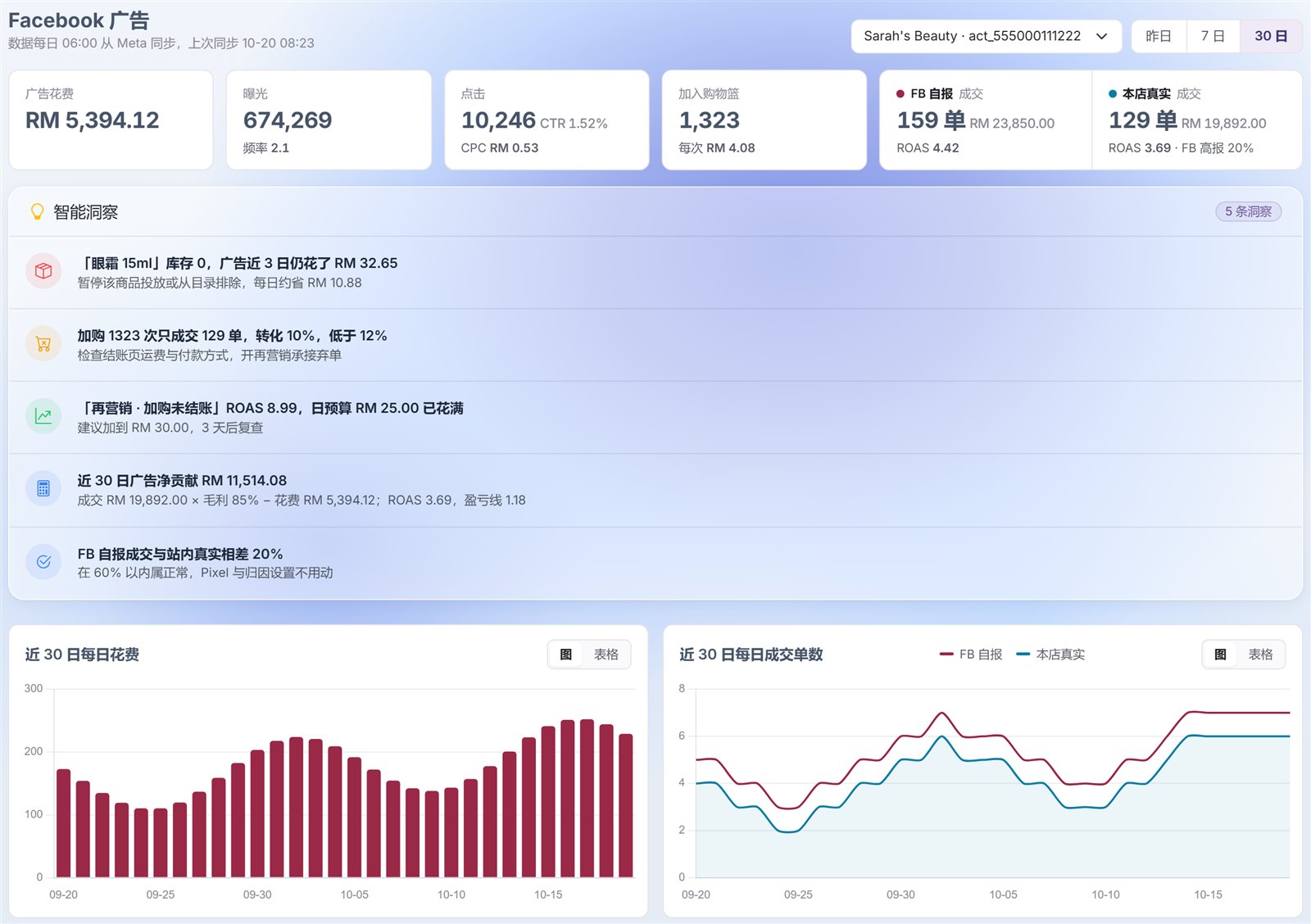
Task: Open the Sarah's Beauty account dropdown
Action: [x=986, y=36]
